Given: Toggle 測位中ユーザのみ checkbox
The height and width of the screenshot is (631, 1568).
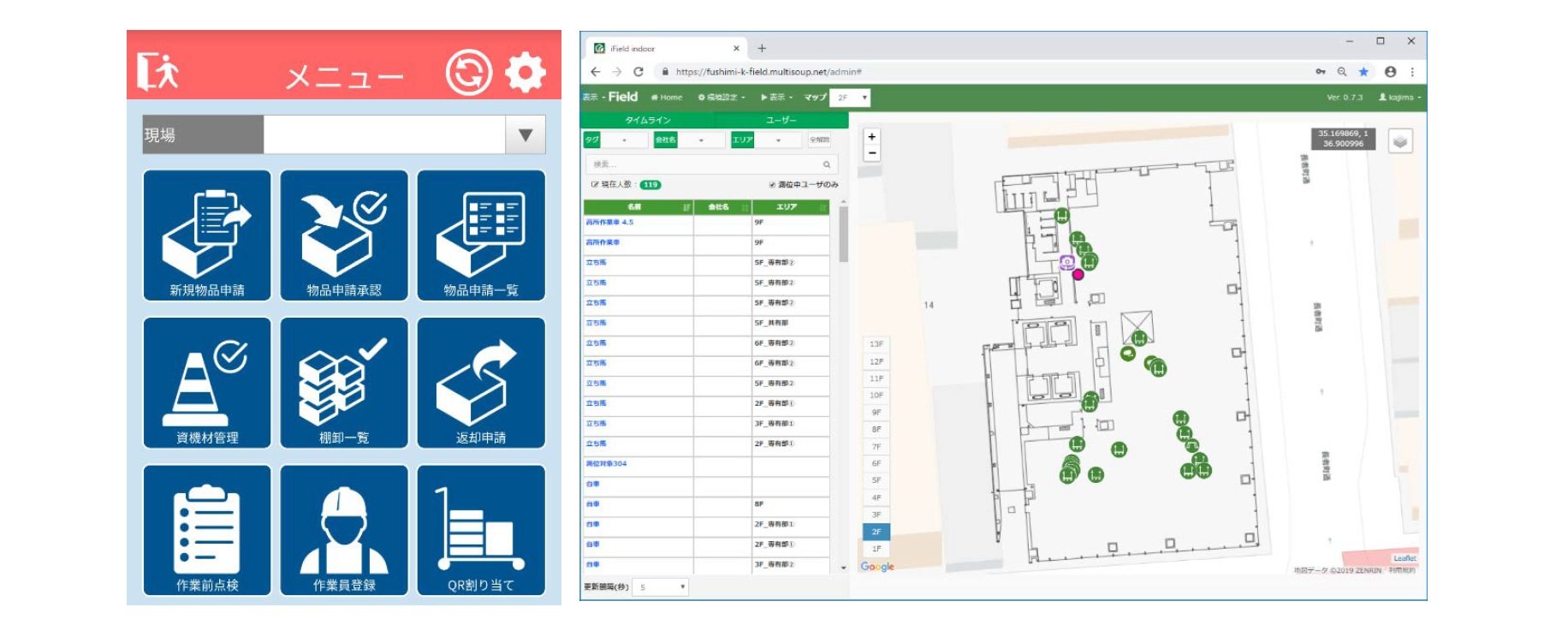Looking at the screenshot, I should [x=772, y=185].
